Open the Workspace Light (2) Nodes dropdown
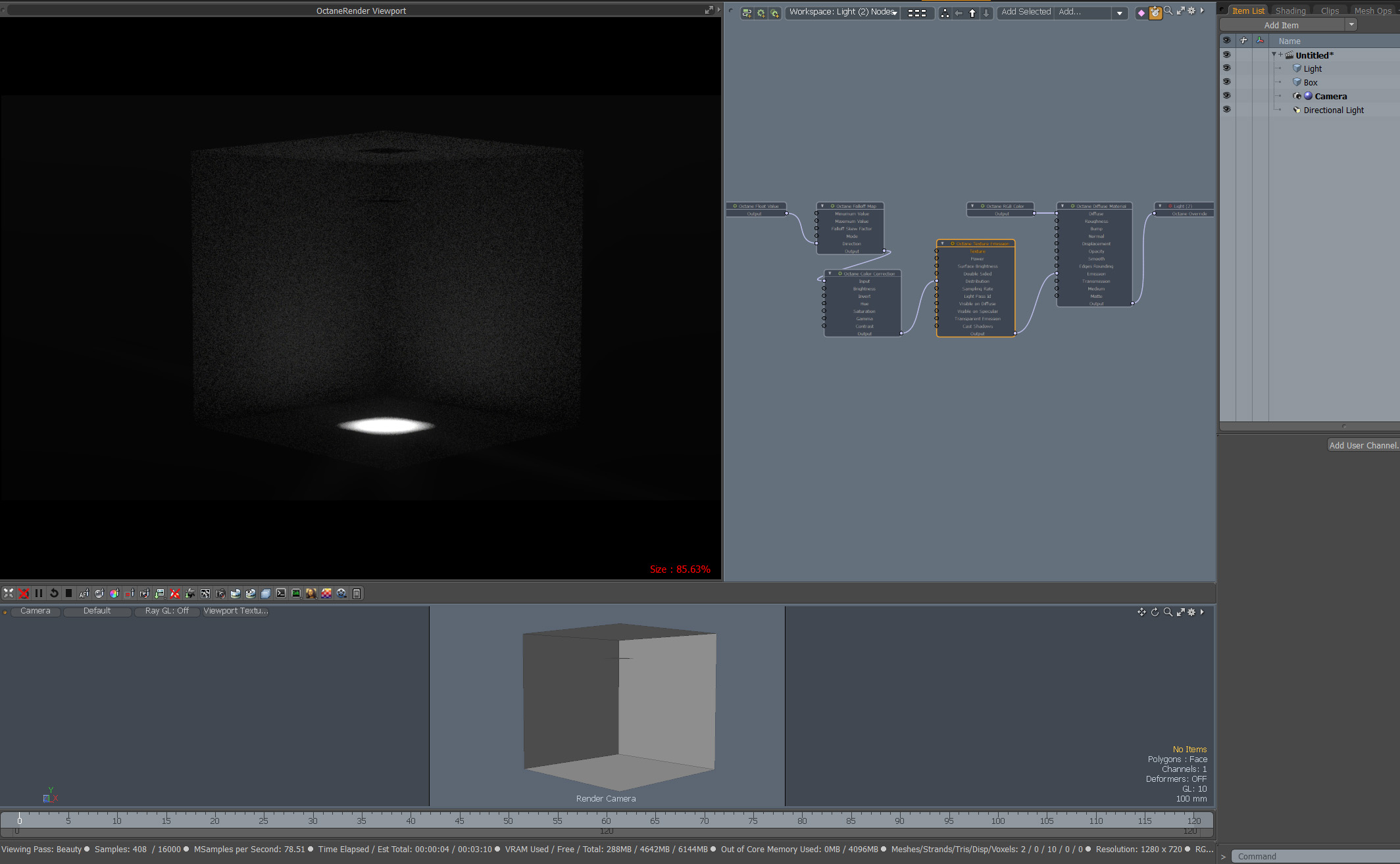 (843, 12)
